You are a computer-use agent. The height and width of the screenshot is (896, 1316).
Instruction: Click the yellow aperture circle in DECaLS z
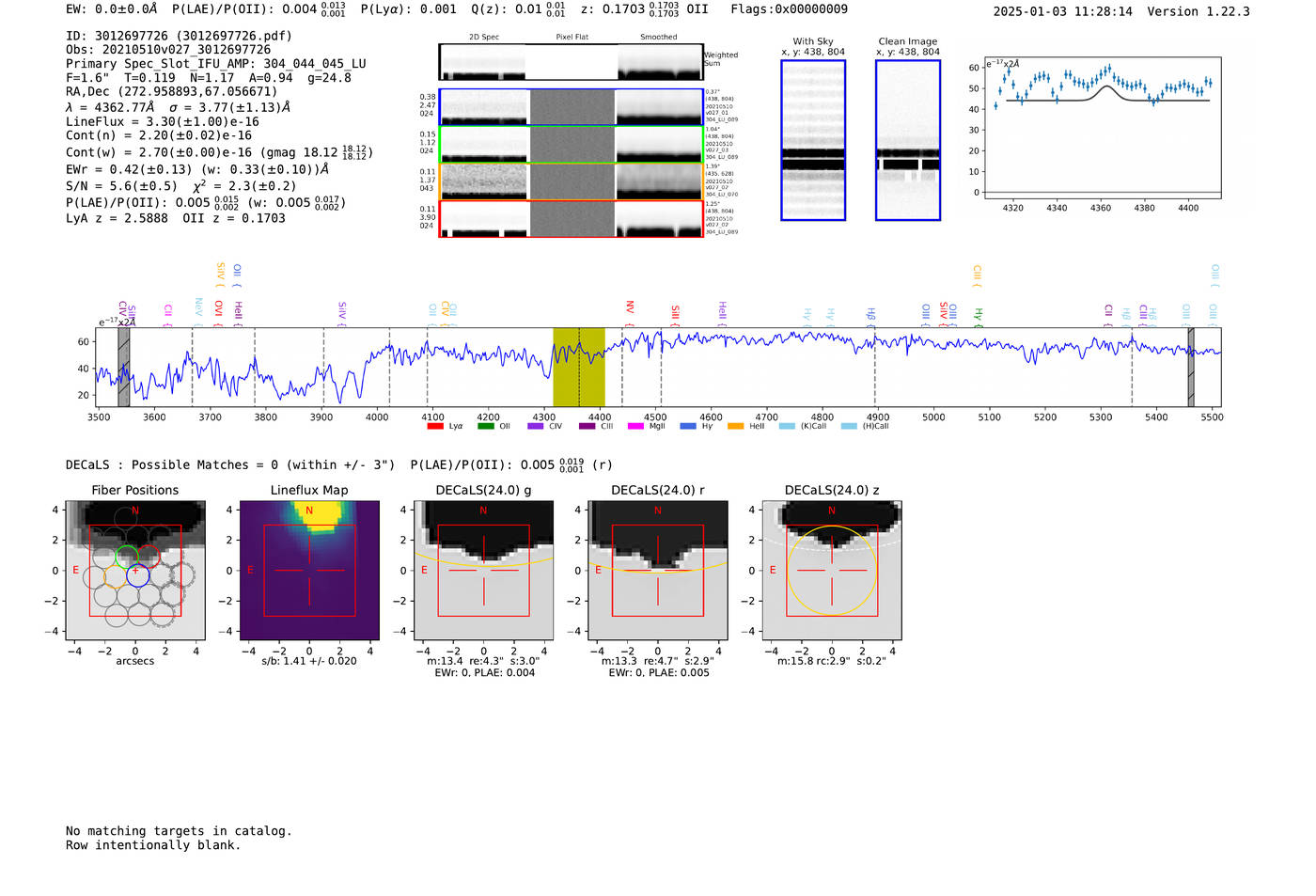tap(832, 571)
